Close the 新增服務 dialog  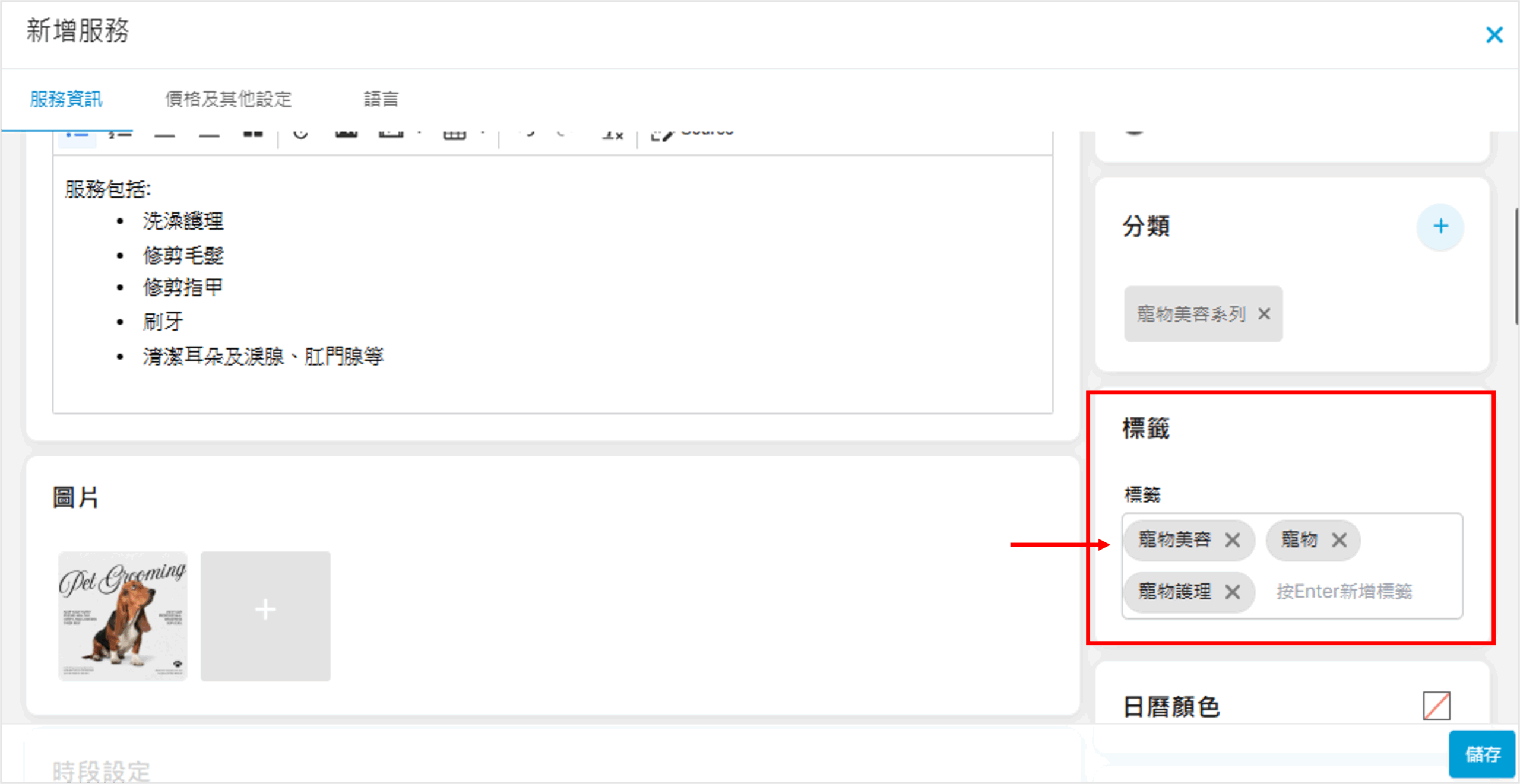(x=1494, y=35)
